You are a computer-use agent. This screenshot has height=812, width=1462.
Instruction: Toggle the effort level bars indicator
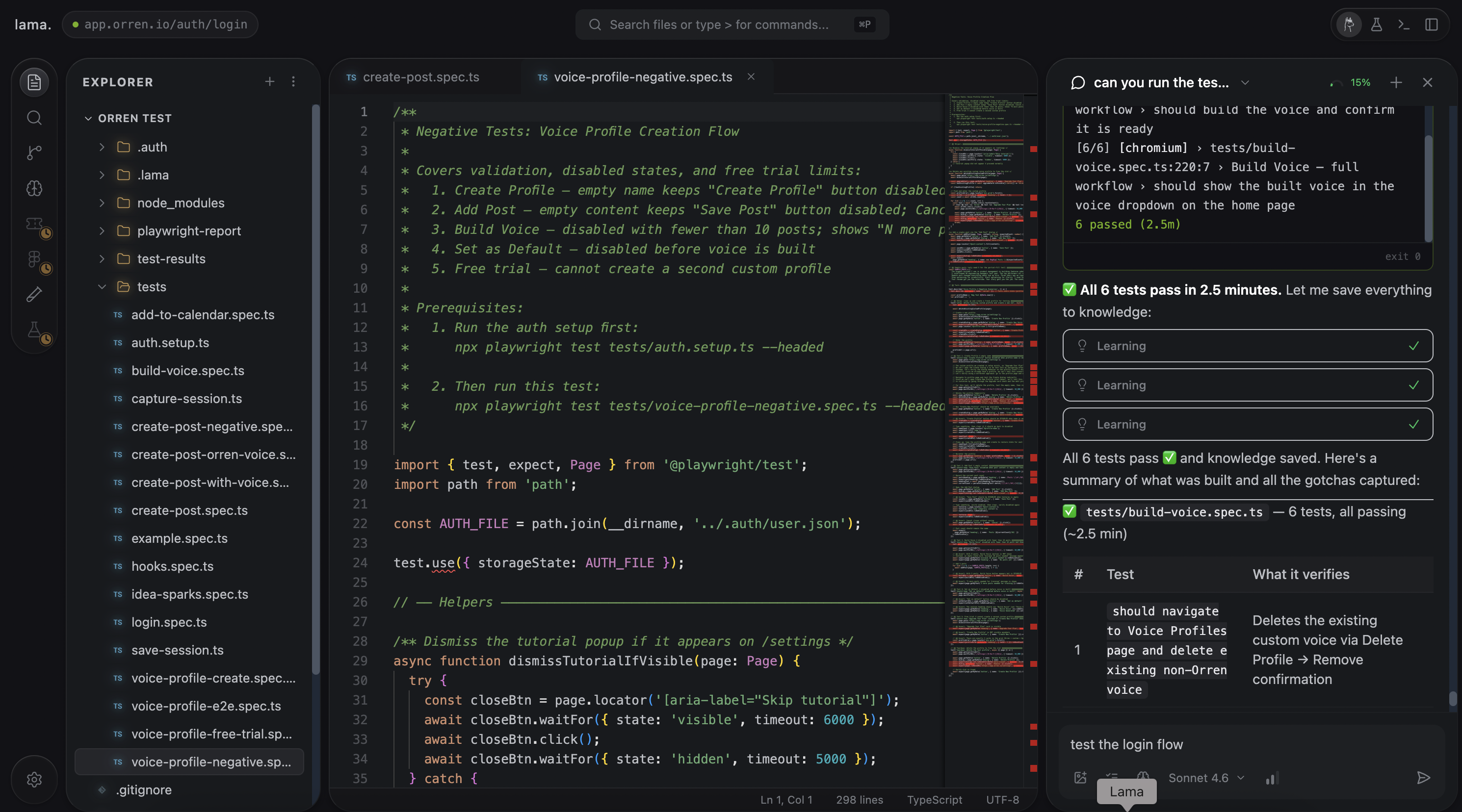1271,779
